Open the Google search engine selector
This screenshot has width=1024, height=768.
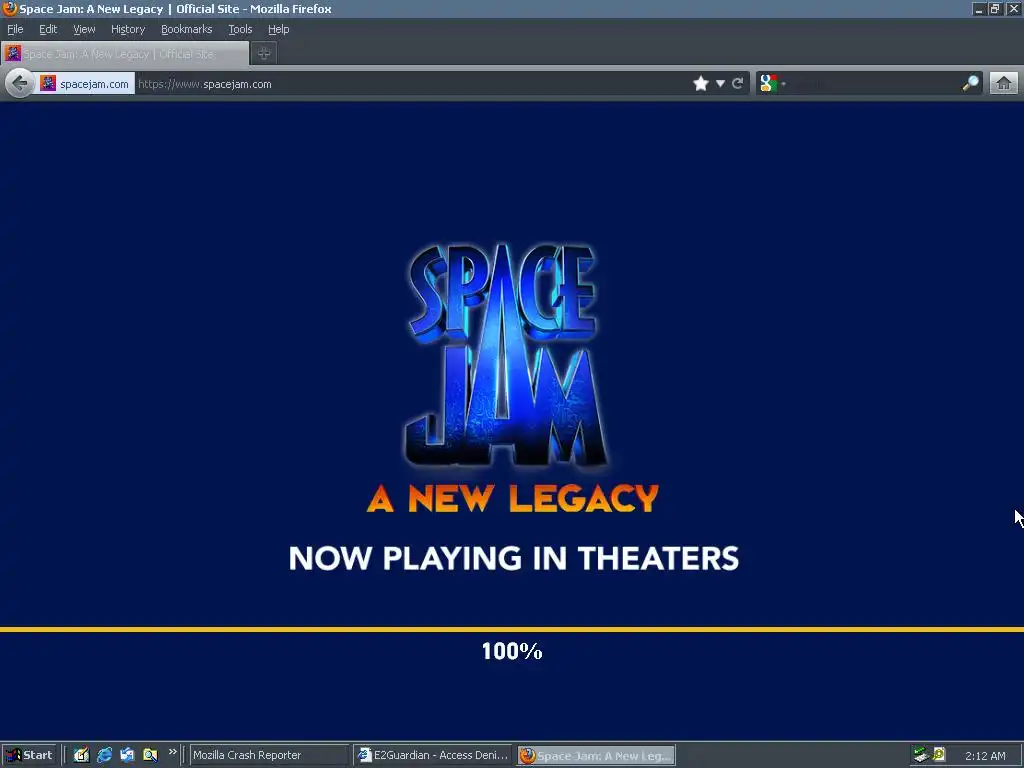773,83
